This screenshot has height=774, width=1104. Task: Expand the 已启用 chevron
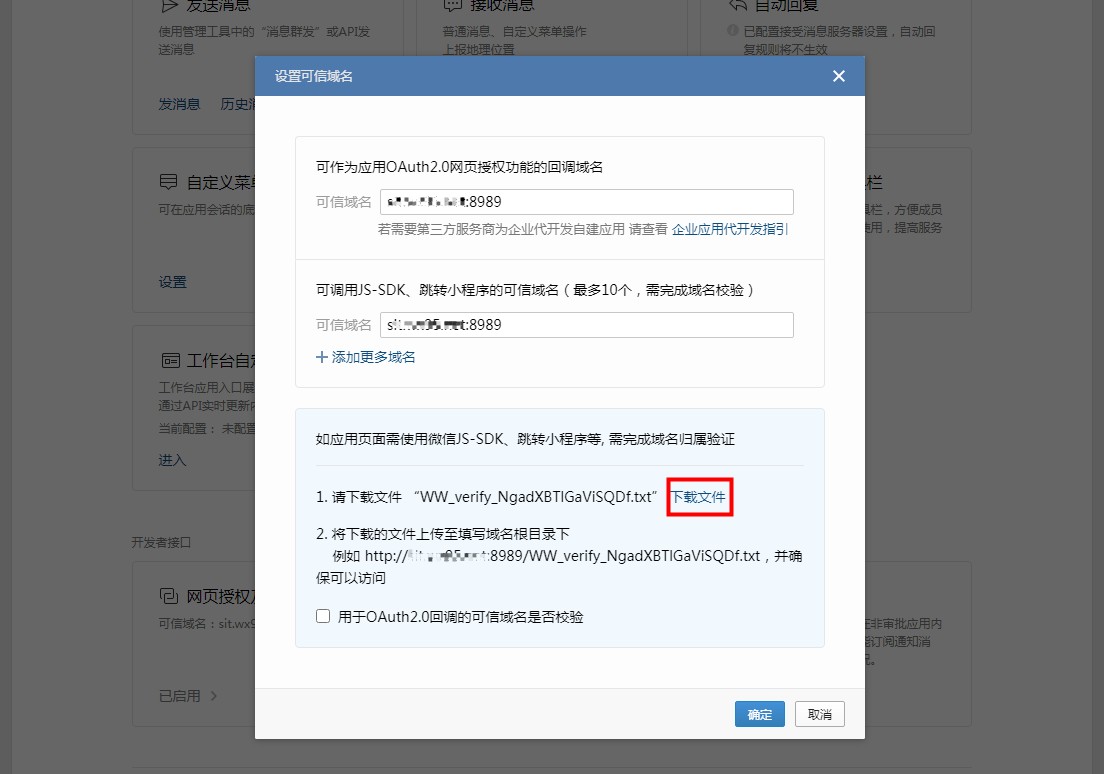(x=214, y=695)
